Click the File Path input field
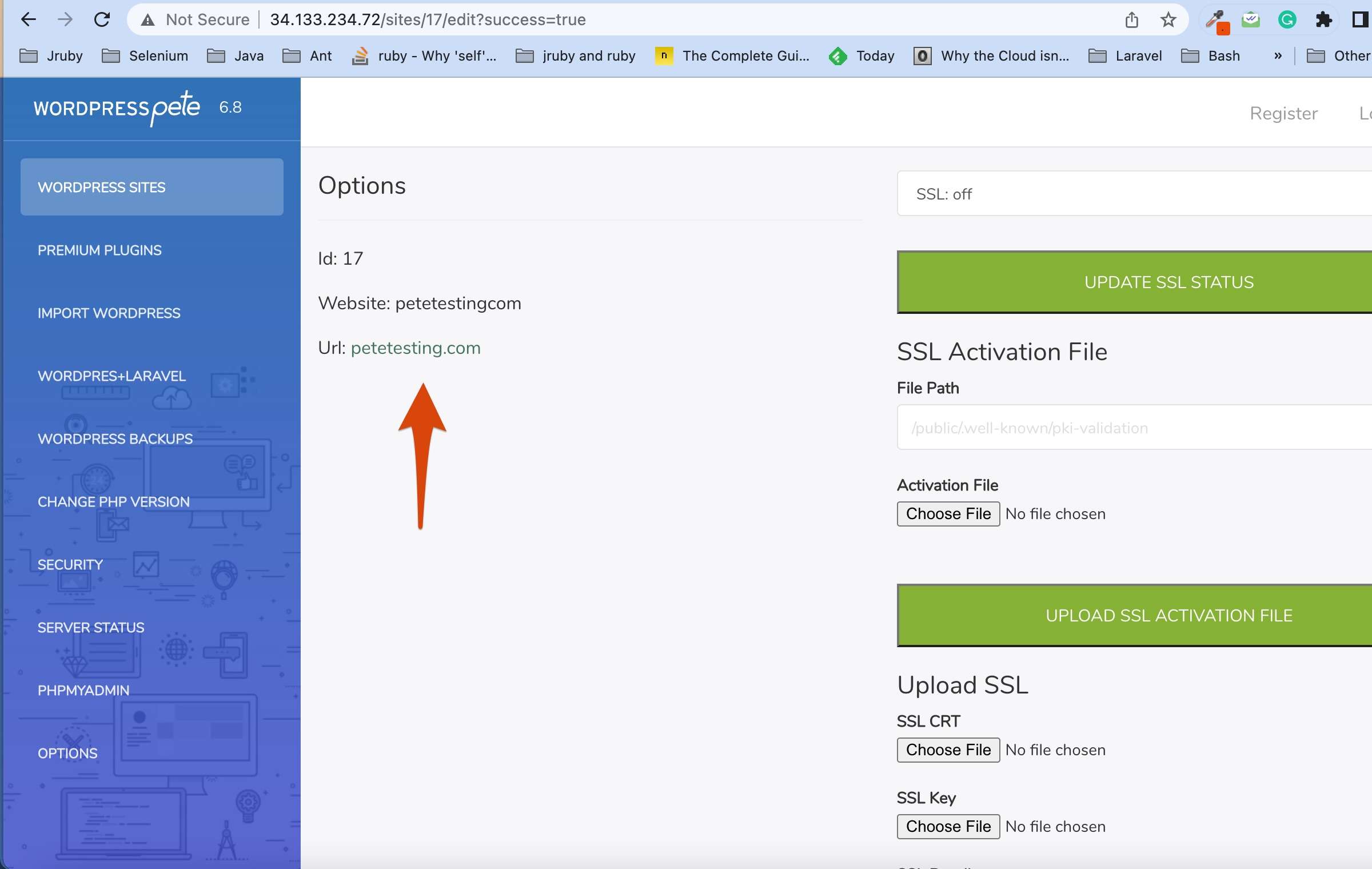The width and height of the screenshot is (1372, 869). 1134,428
